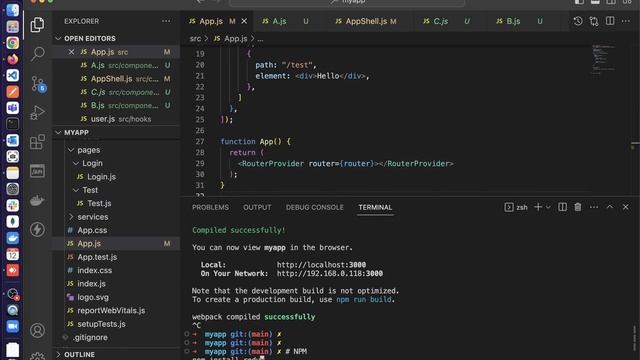Open terminal panel more actions ellipsis
This screenshot has height=360, width=640.
point(594,207)
